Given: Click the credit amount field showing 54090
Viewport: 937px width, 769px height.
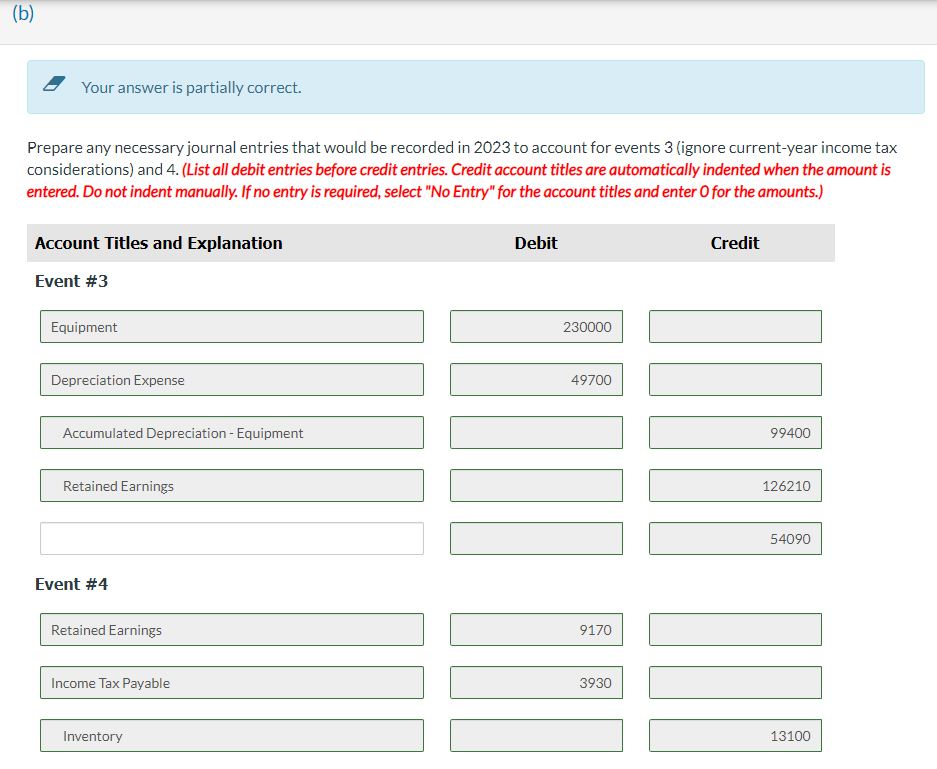Looking at the screenshot, I should [735, 538].
